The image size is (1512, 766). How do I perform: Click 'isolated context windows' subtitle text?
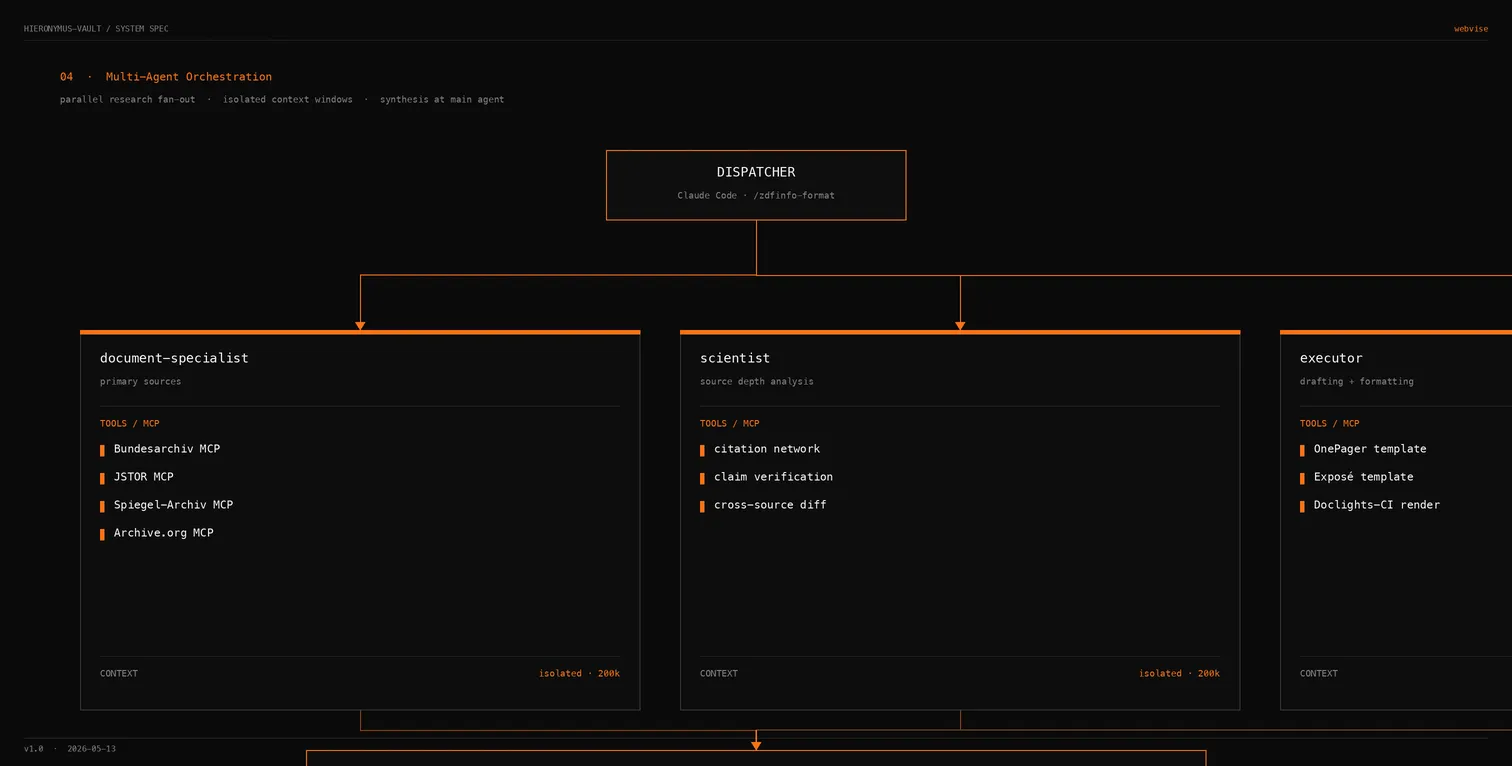[x=288, y=100]
